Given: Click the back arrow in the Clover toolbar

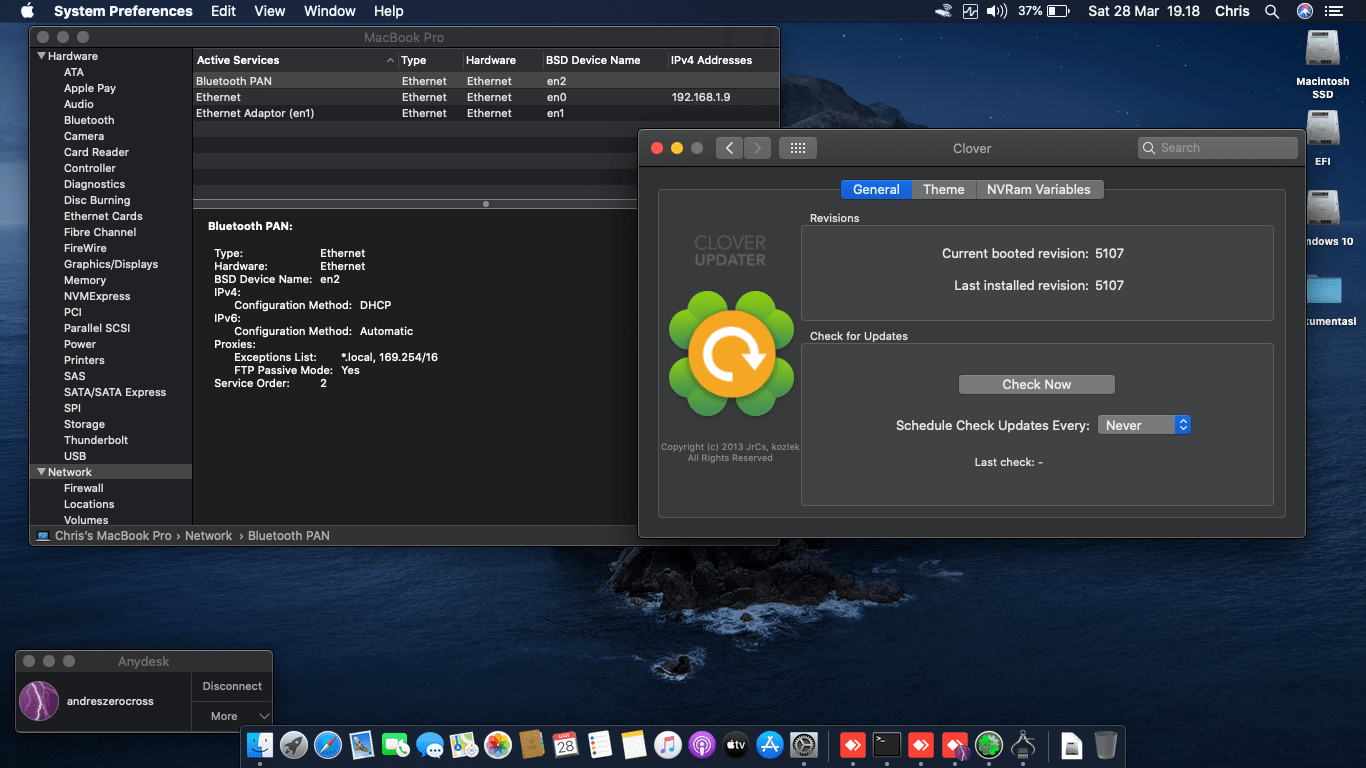Looking at the screenshot, I should tap(729, 148).
